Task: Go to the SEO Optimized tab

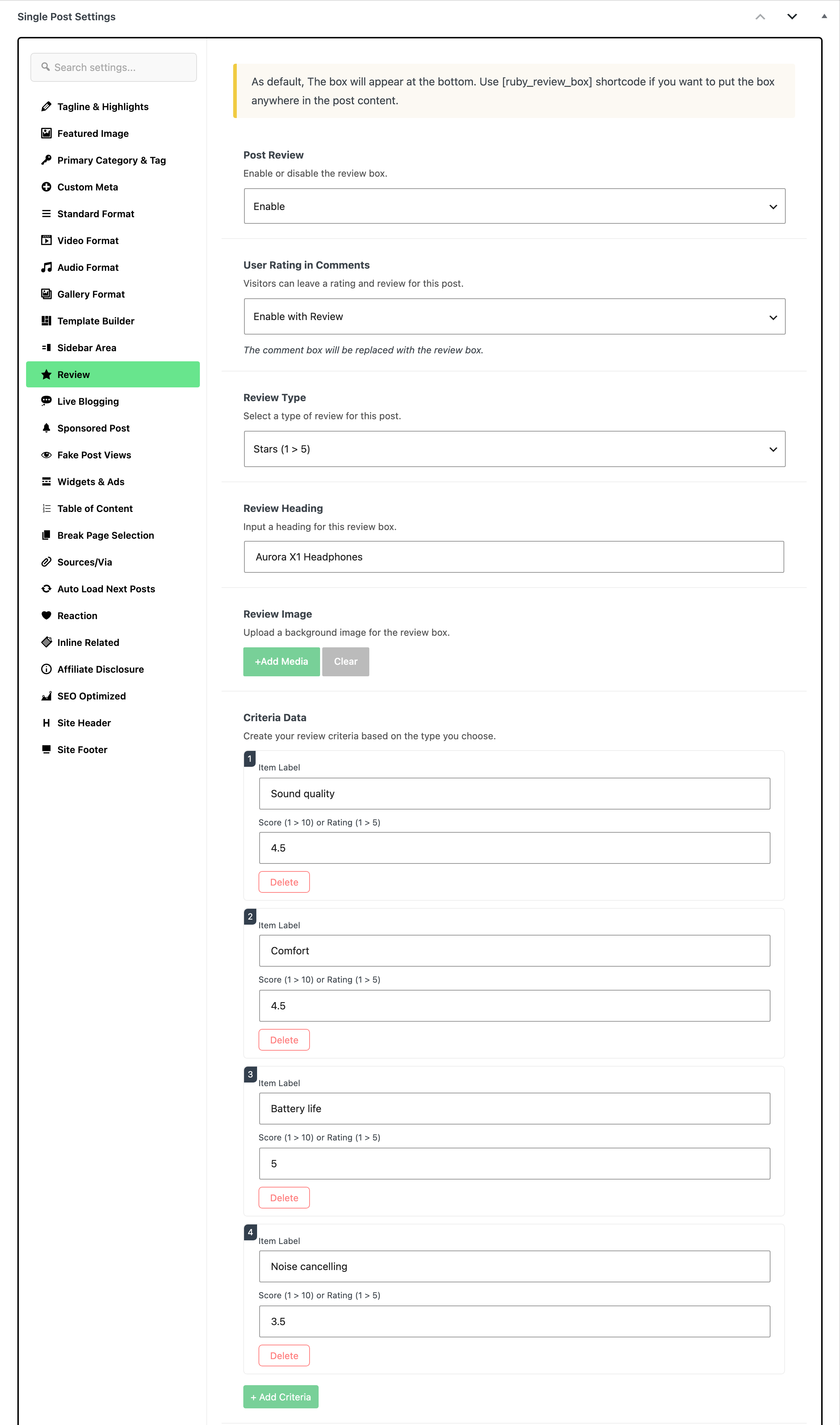Action: (113, 696)
